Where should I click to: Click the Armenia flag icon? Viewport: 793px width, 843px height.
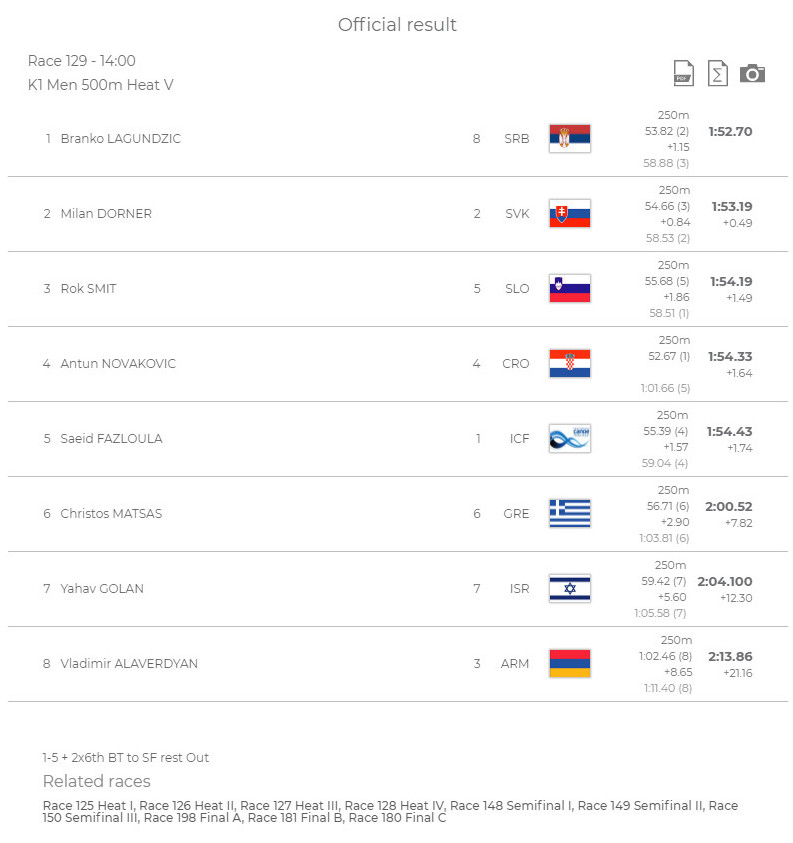[x=570, y=663]
